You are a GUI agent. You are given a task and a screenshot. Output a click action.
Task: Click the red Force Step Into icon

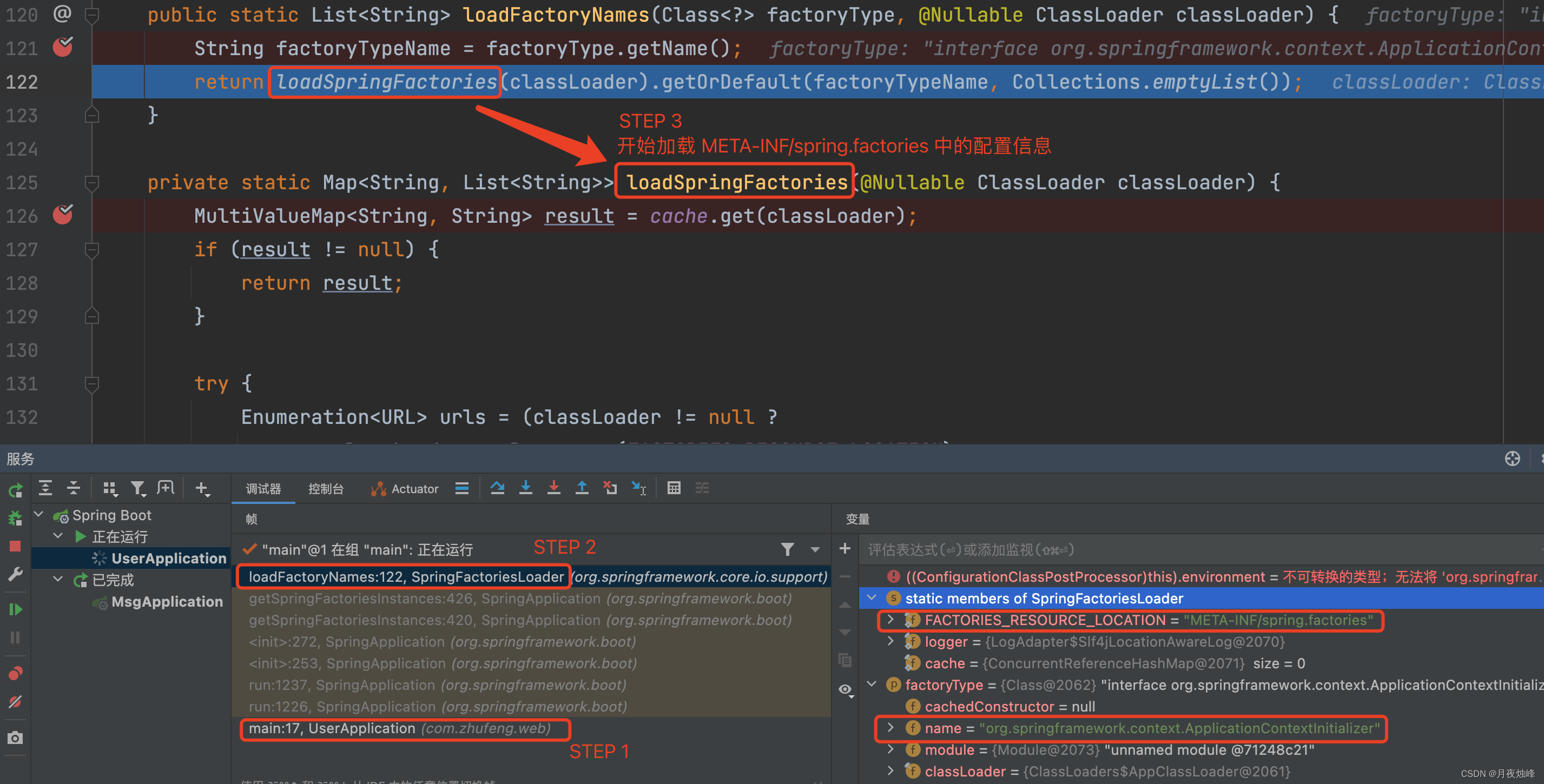click(553, 488)
